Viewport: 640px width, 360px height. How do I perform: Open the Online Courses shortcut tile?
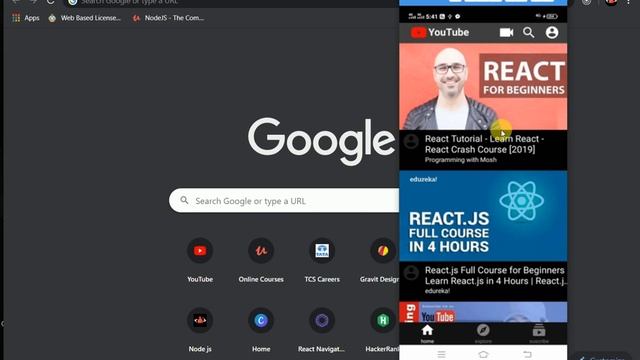click(261, 260)
